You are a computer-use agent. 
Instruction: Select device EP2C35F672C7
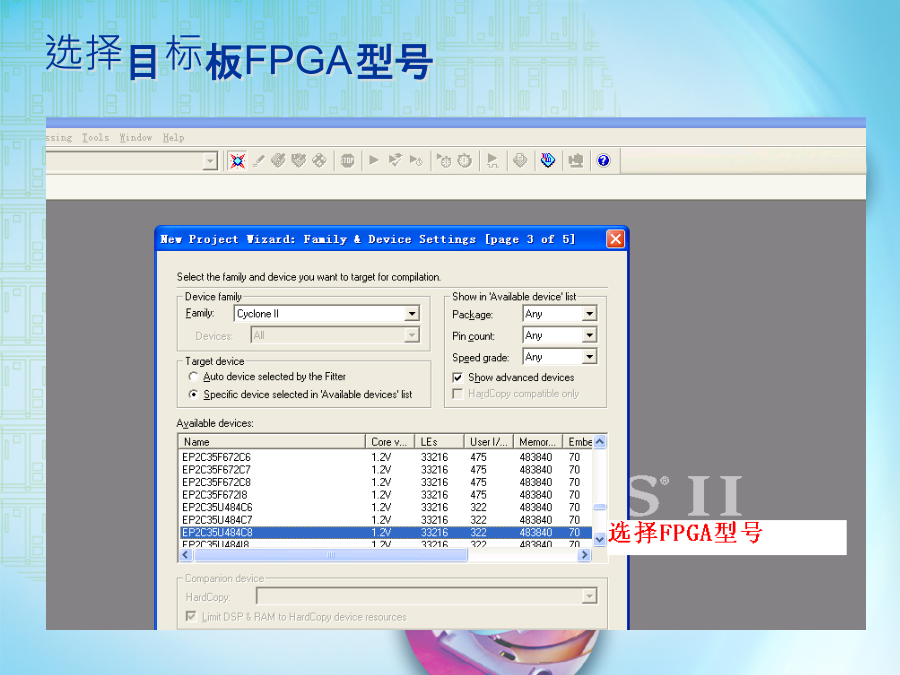pos(216,470)
